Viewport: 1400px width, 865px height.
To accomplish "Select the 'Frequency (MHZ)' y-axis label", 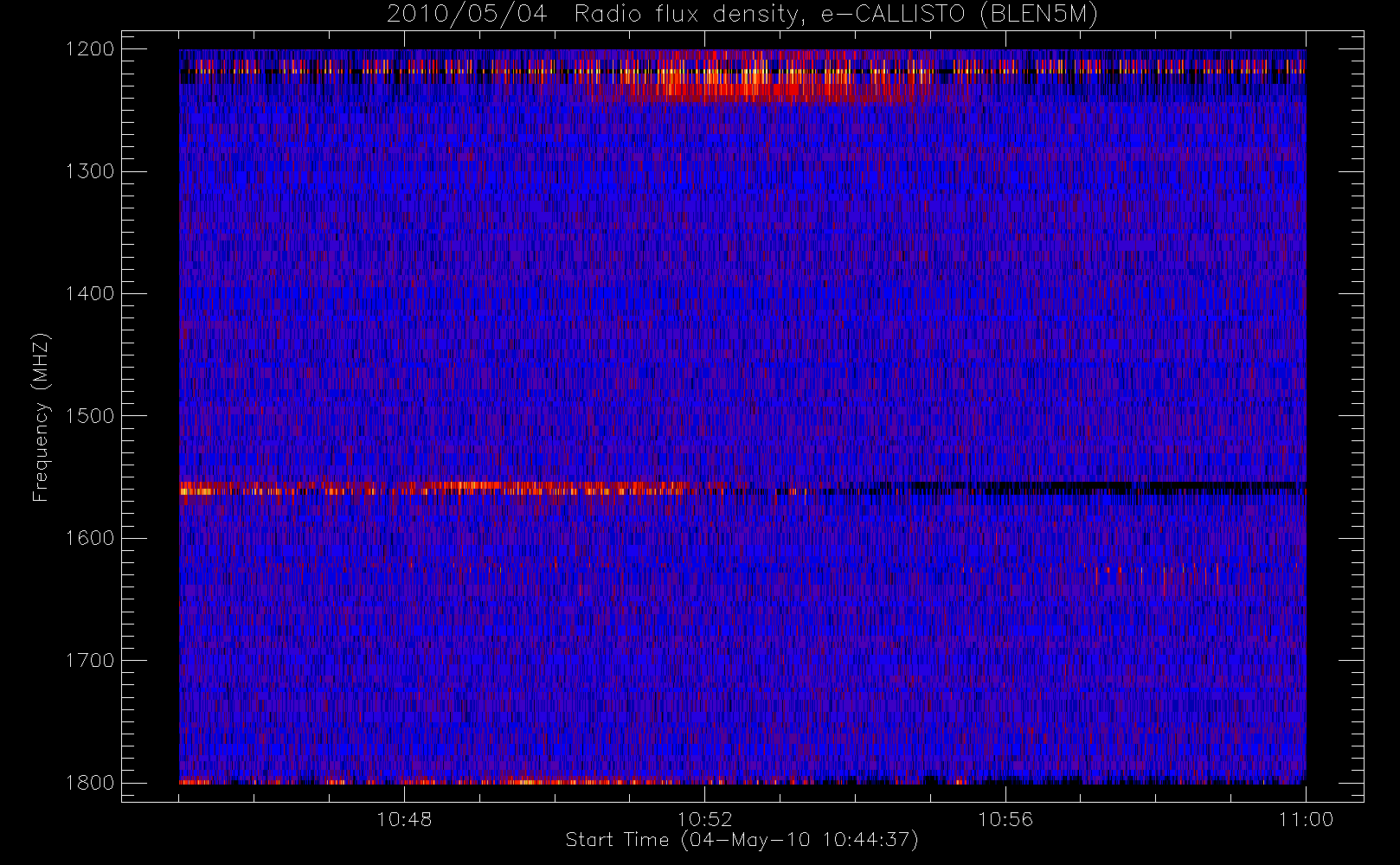I will point(40,417).
